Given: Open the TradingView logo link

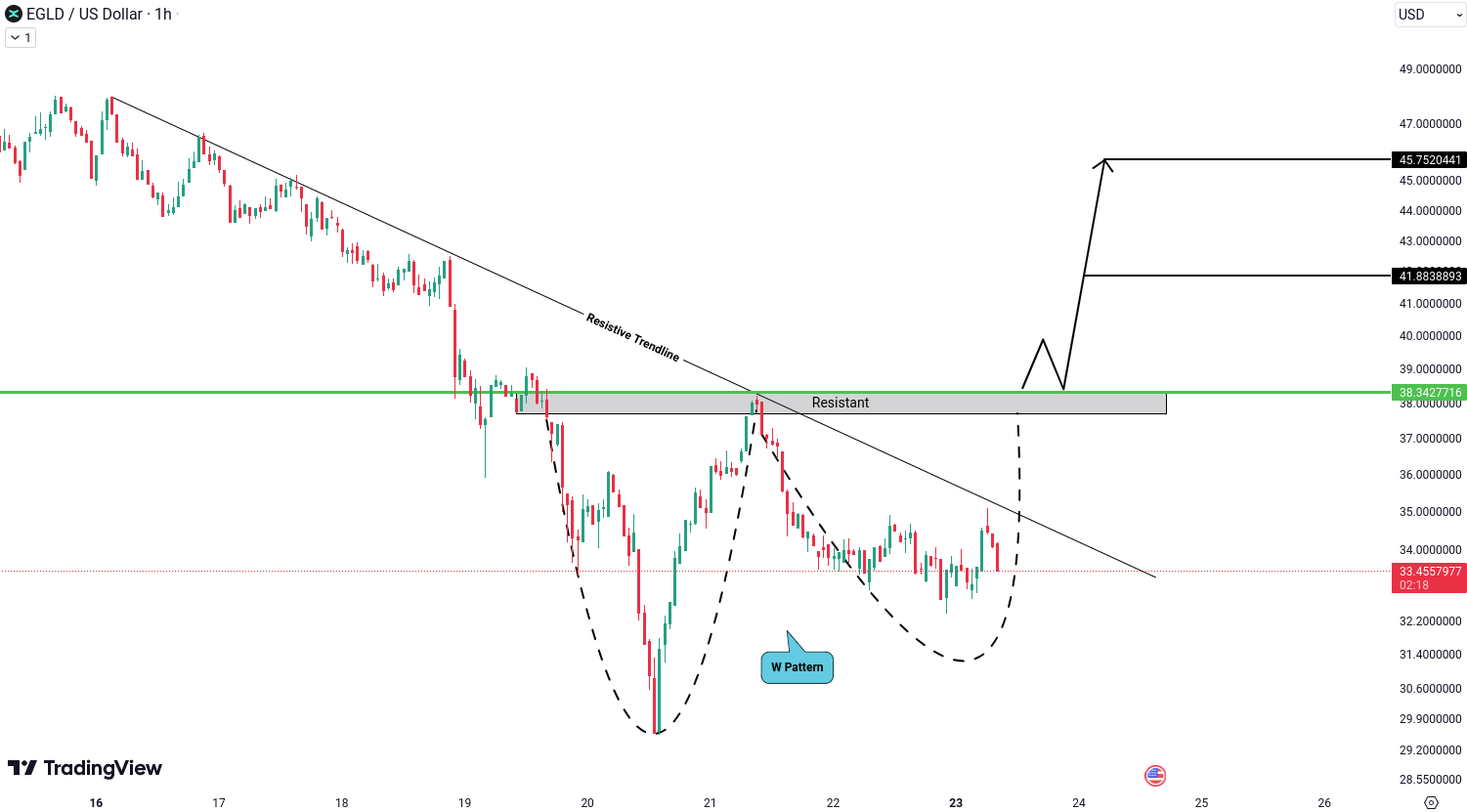Looking at the screenshot, I should pos(85,768).
